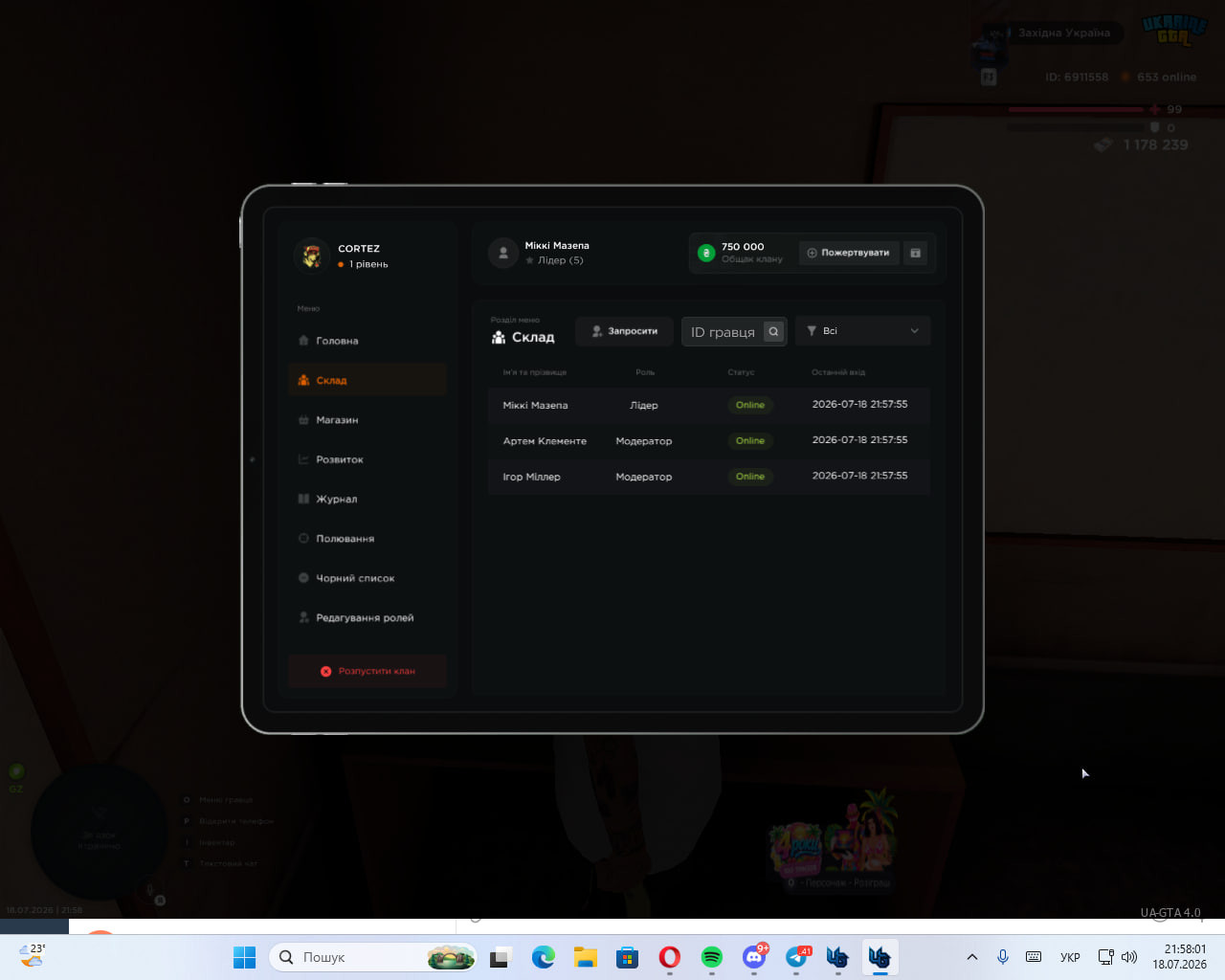Click the clan treasury archive icon
1225x980 pixels.
coord(915,253)
